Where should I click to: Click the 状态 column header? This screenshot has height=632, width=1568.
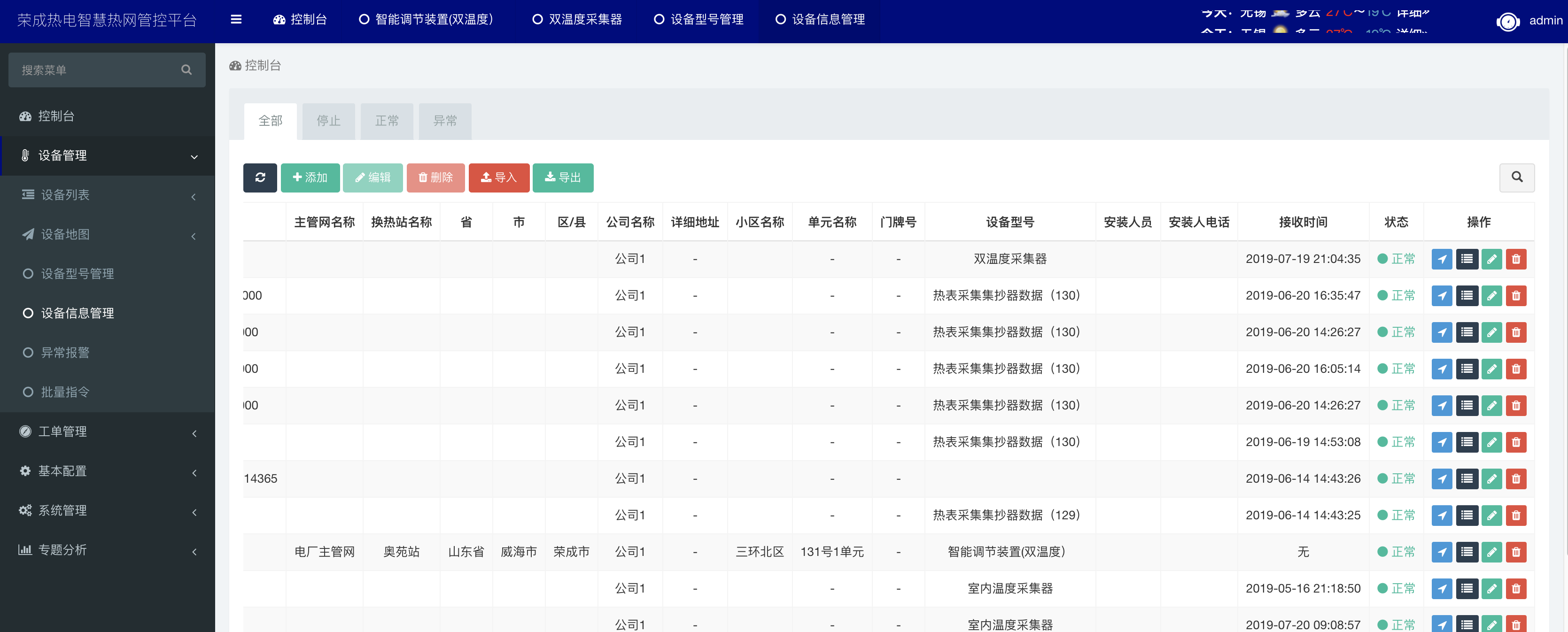[x=1397, y=223]
